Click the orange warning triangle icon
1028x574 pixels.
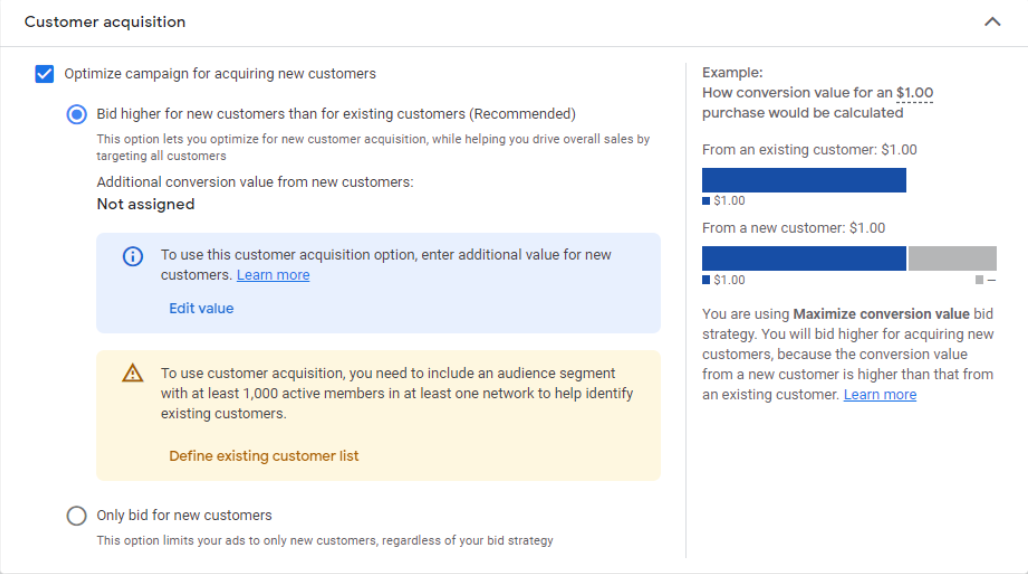point(133,374)
